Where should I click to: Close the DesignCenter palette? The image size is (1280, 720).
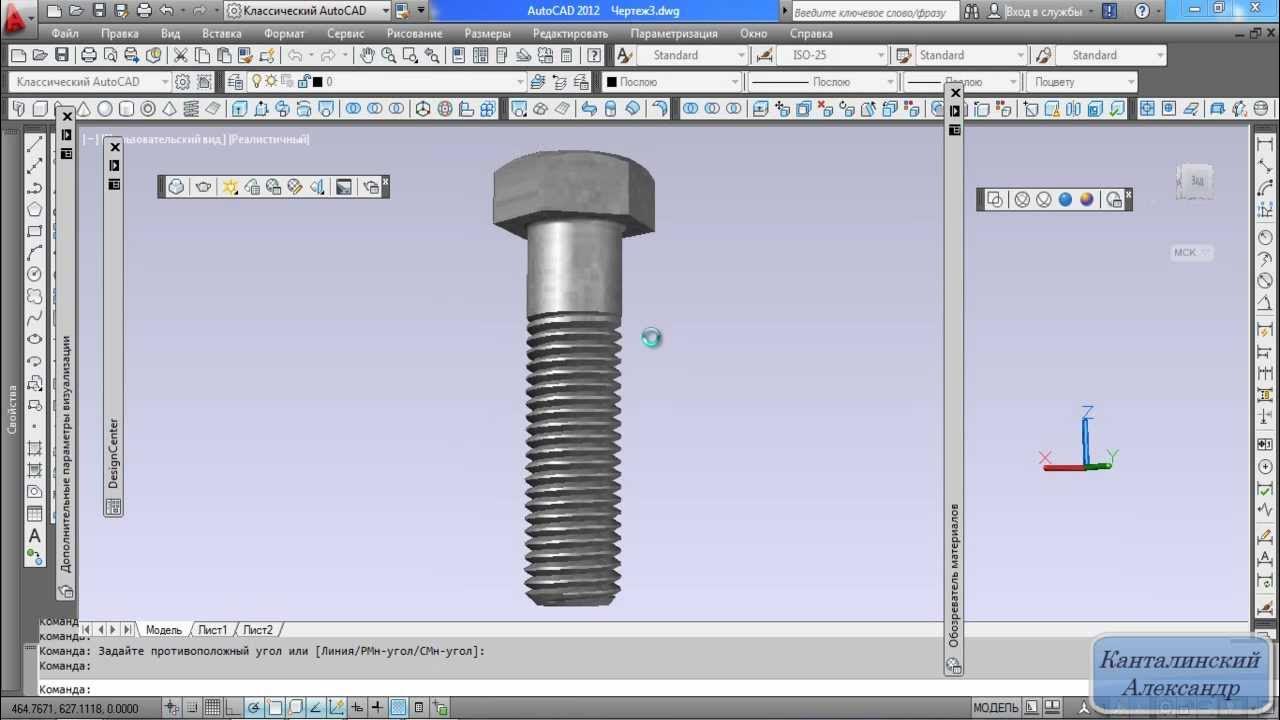point(114,147)
